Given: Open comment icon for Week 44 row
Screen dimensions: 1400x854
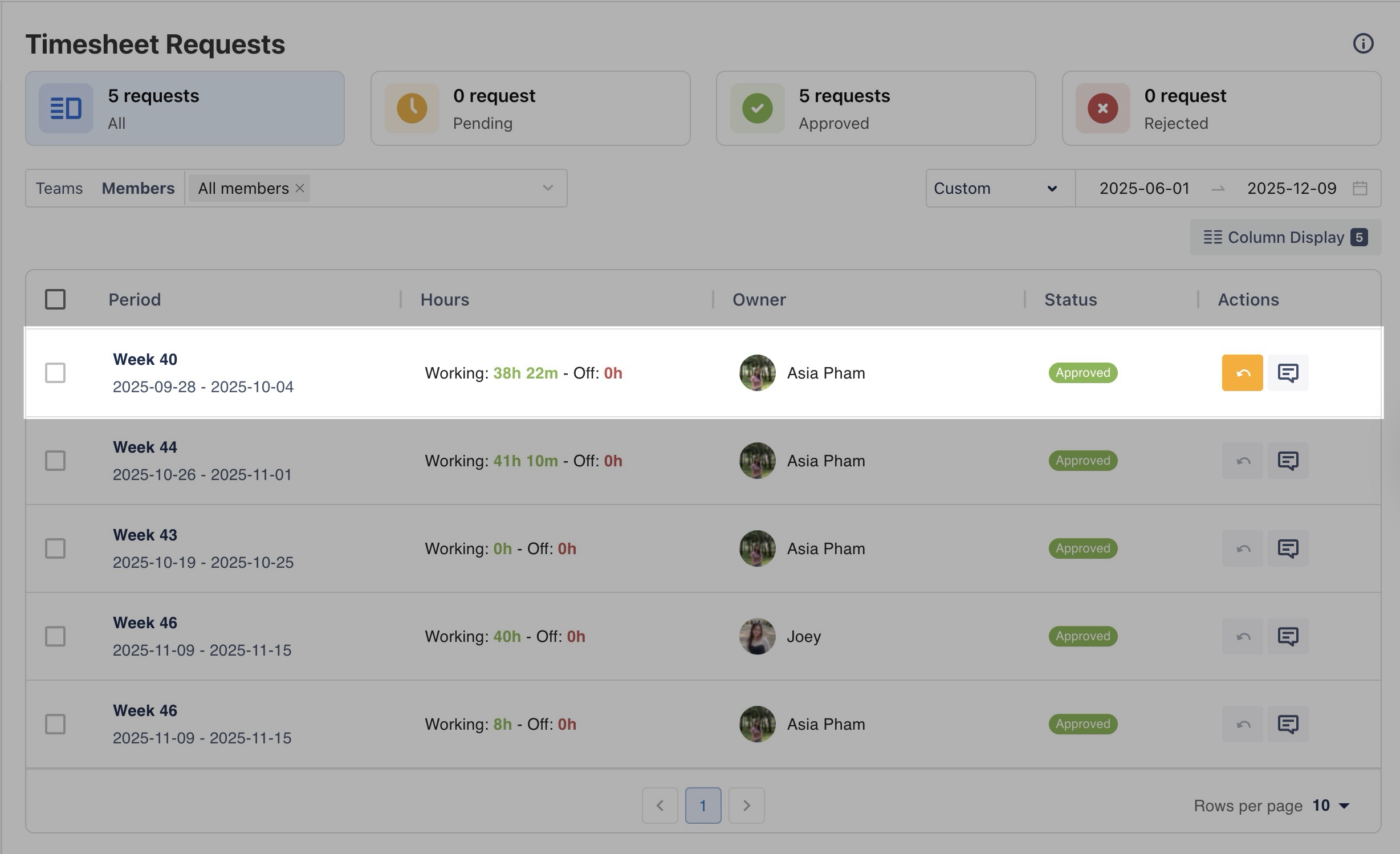Looking at the screenshot, I should [x=1288, y=461].
